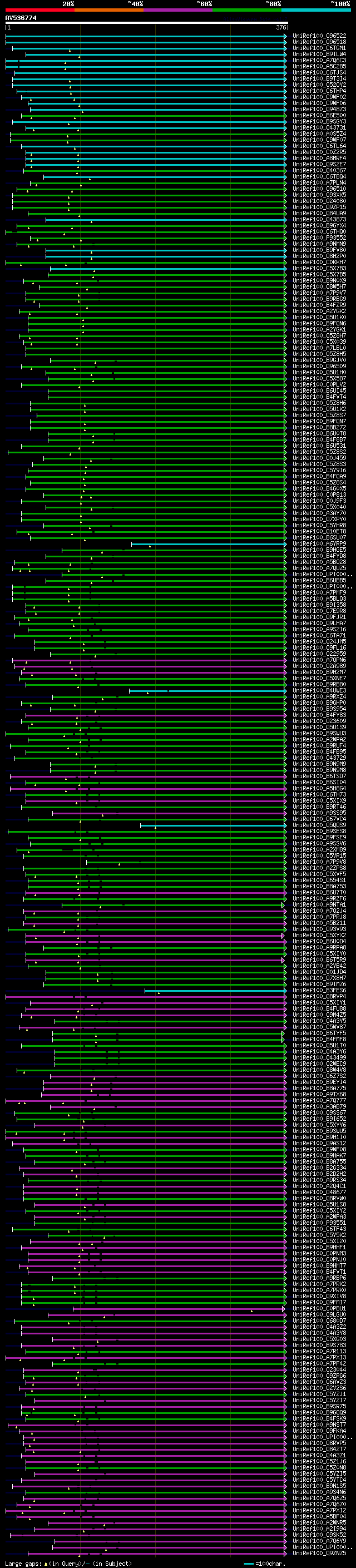This screenshot has height=1568, width=356.
Task: Select hit UniRef100_Q43731
Action: click(x=319, y=128)
